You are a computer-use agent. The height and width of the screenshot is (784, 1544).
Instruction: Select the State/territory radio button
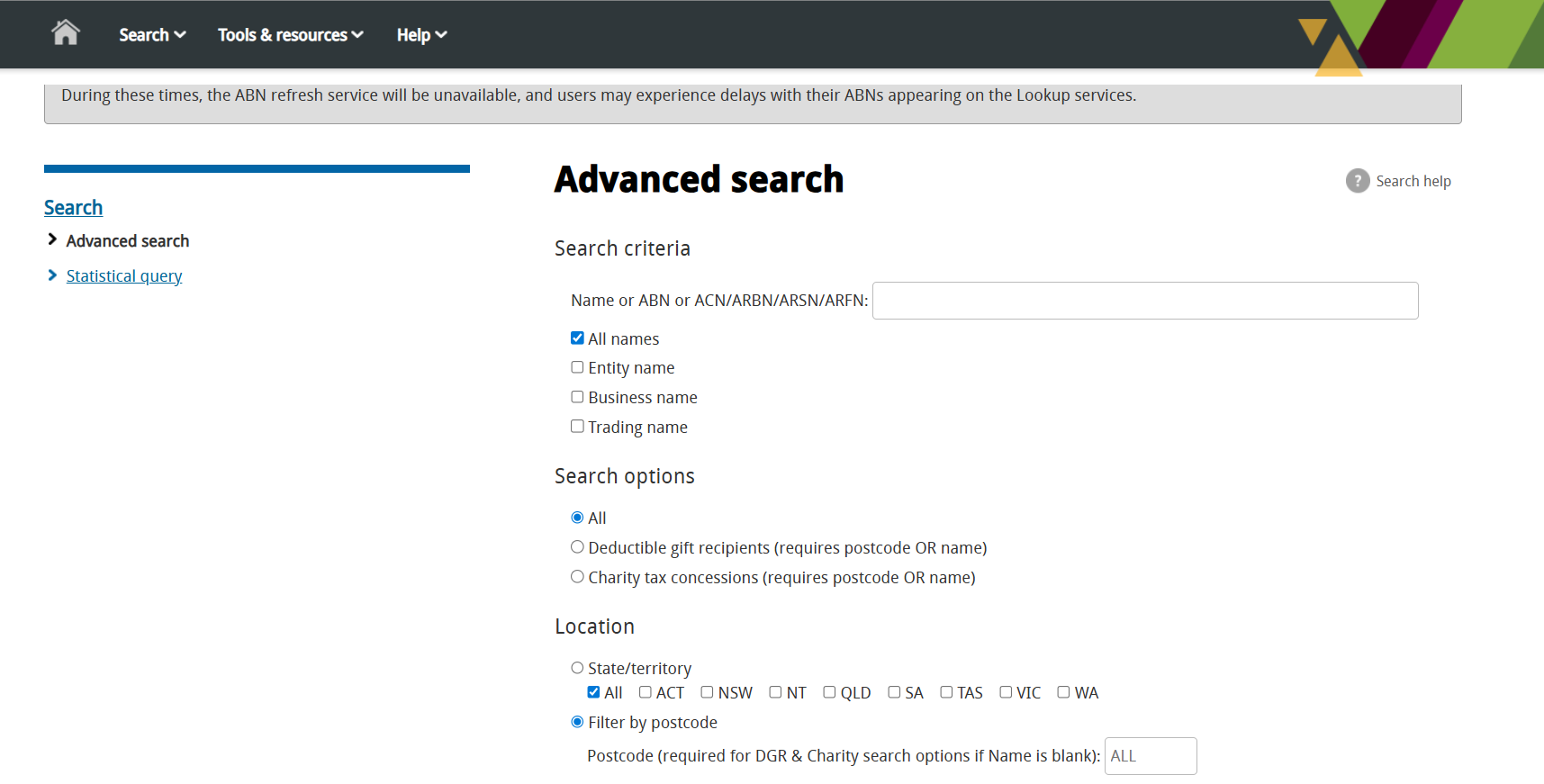[577, 668]
